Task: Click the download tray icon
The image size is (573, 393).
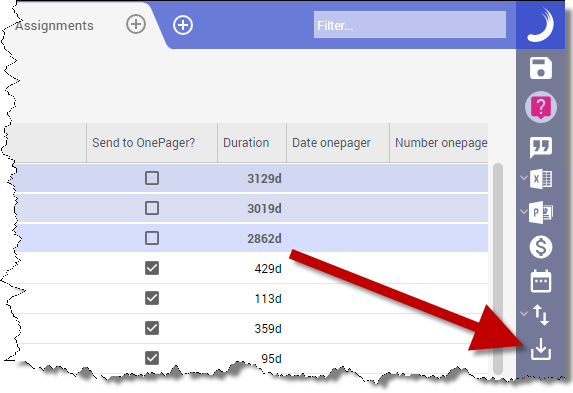Action: [x=541, y=349]
